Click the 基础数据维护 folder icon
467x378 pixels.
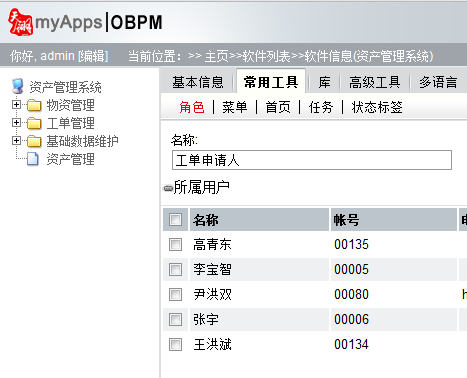(x=34, y=141)
